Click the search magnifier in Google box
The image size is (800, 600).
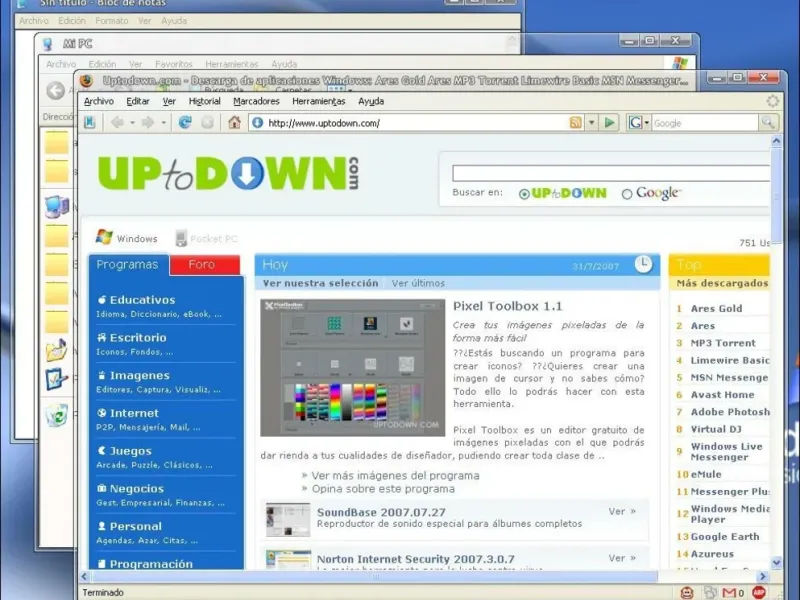point(767,123)
